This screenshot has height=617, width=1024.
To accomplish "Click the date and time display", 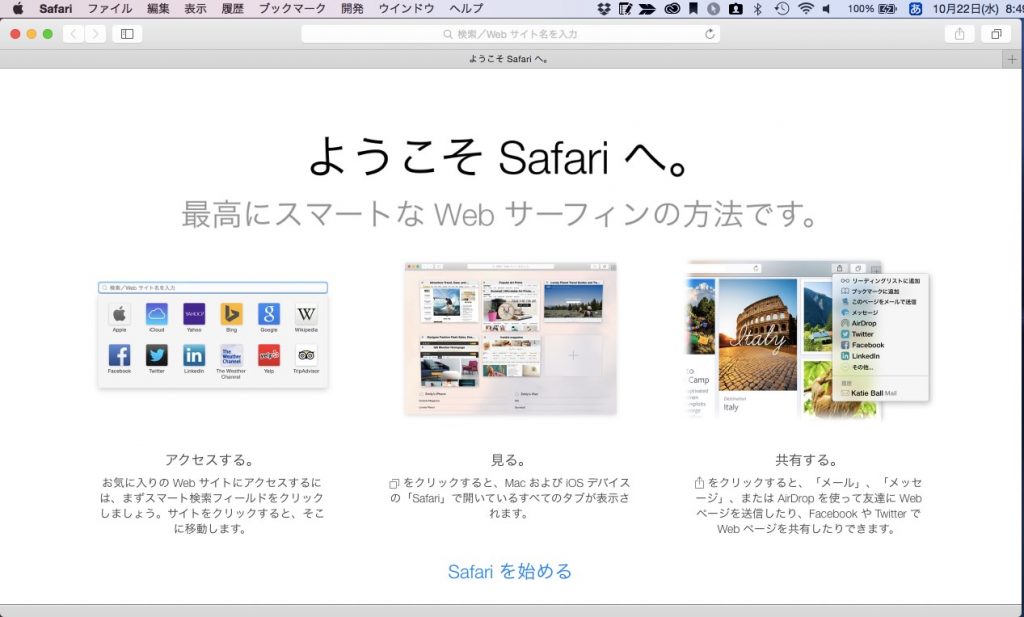I will [978, 8].
